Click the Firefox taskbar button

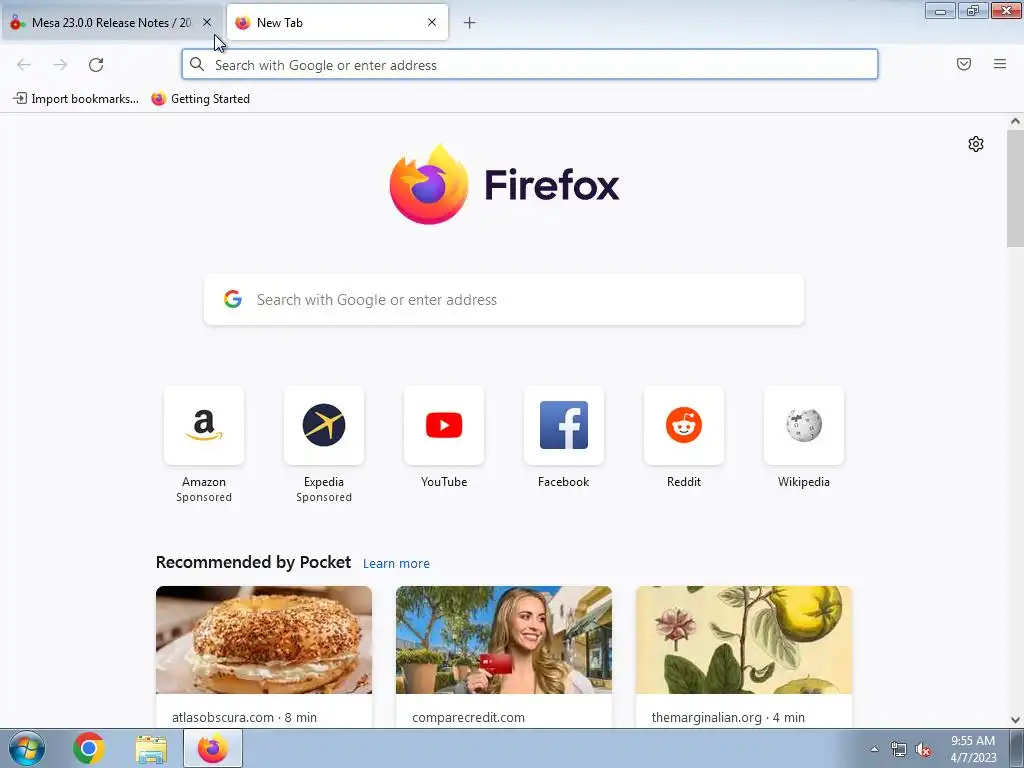pyautogui.click(x=213, y=748)
